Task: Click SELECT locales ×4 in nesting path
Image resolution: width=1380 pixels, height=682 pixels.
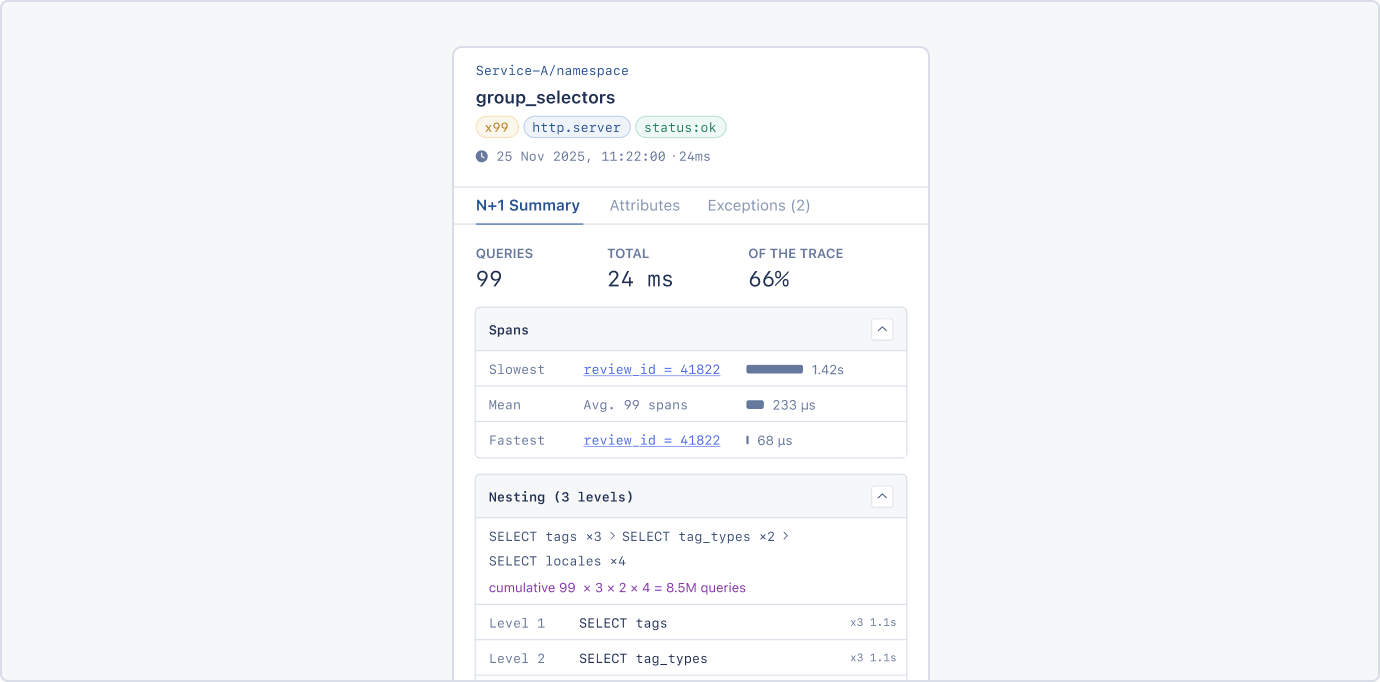Action: point(557,561)
